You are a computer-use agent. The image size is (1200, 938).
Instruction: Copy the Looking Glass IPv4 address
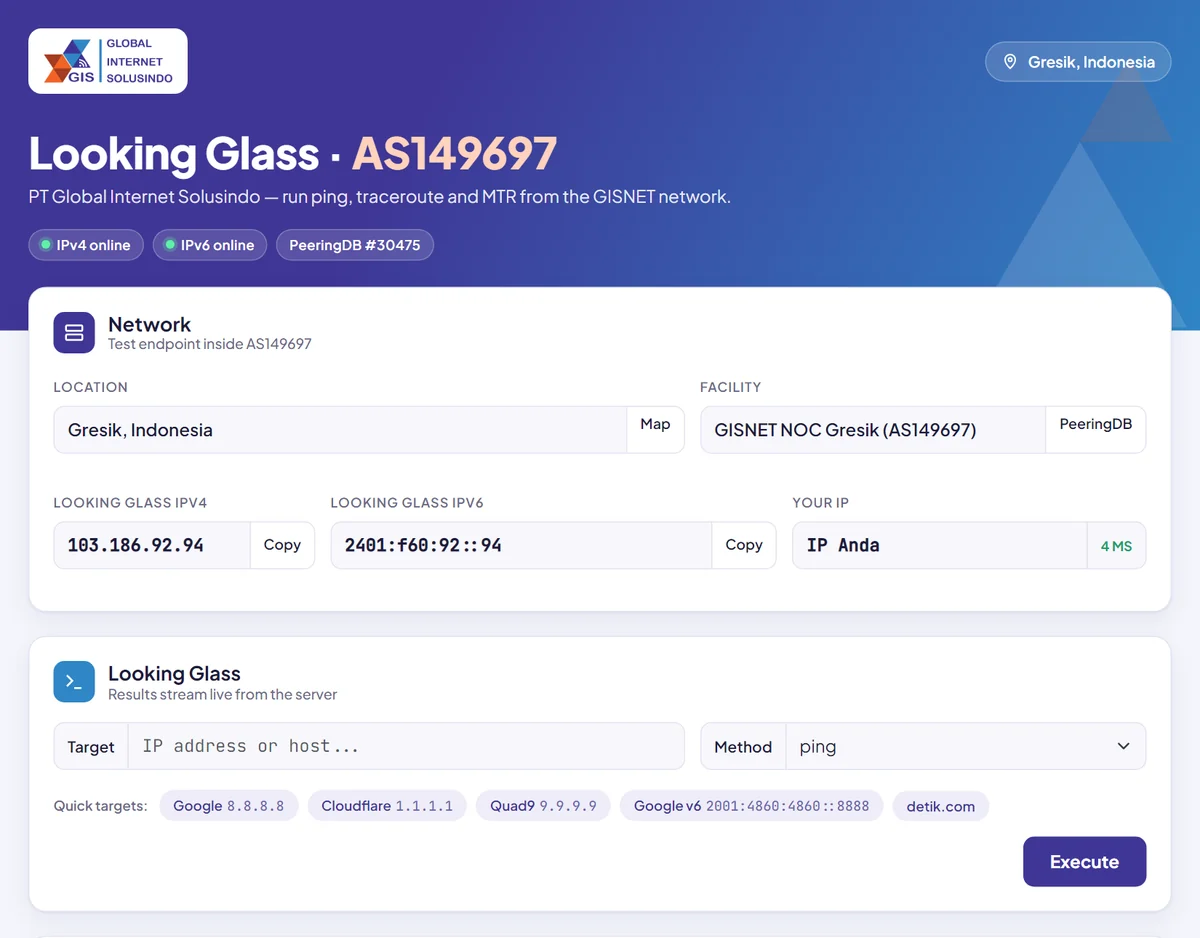(282, 545)
